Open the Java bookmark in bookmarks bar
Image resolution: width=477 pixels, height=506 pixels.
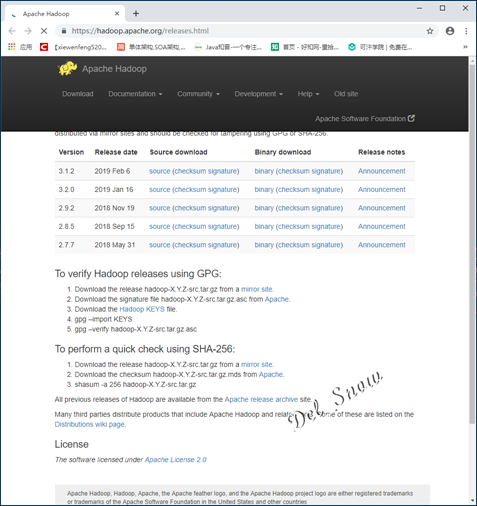pos(228,47)
